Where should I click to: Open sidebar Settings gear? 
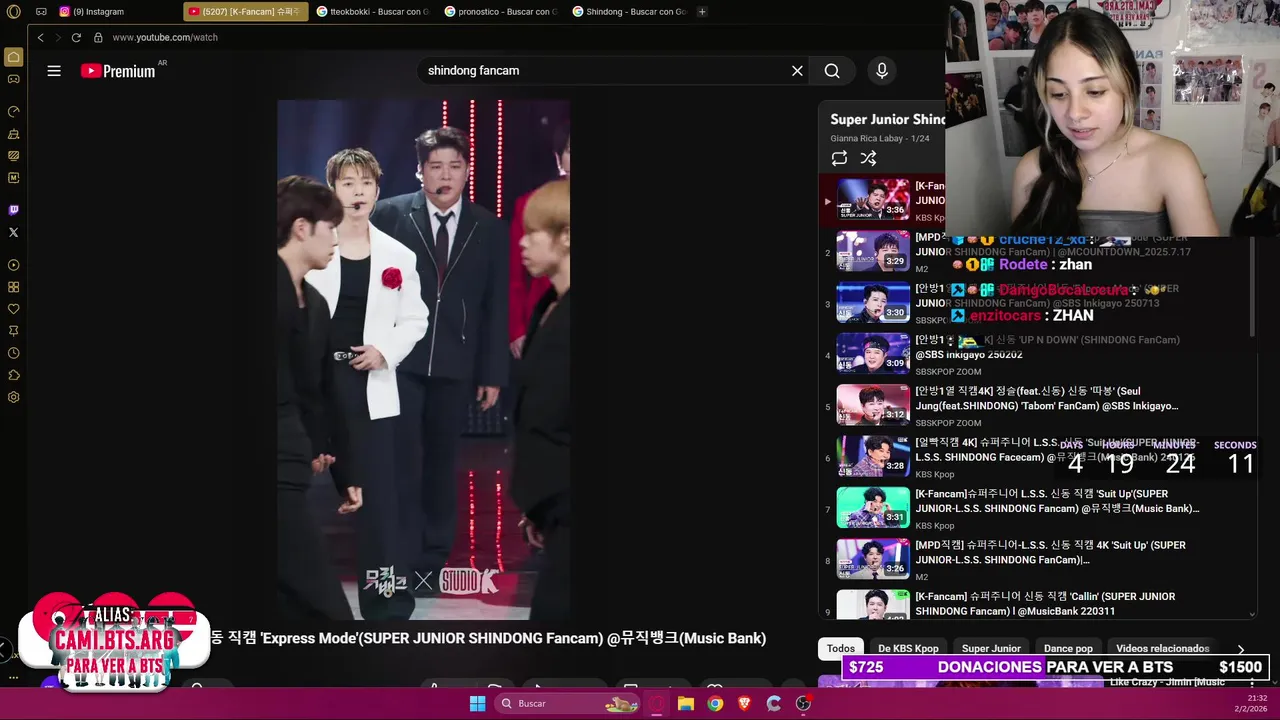pyautogui.click(x=13, y=397)
